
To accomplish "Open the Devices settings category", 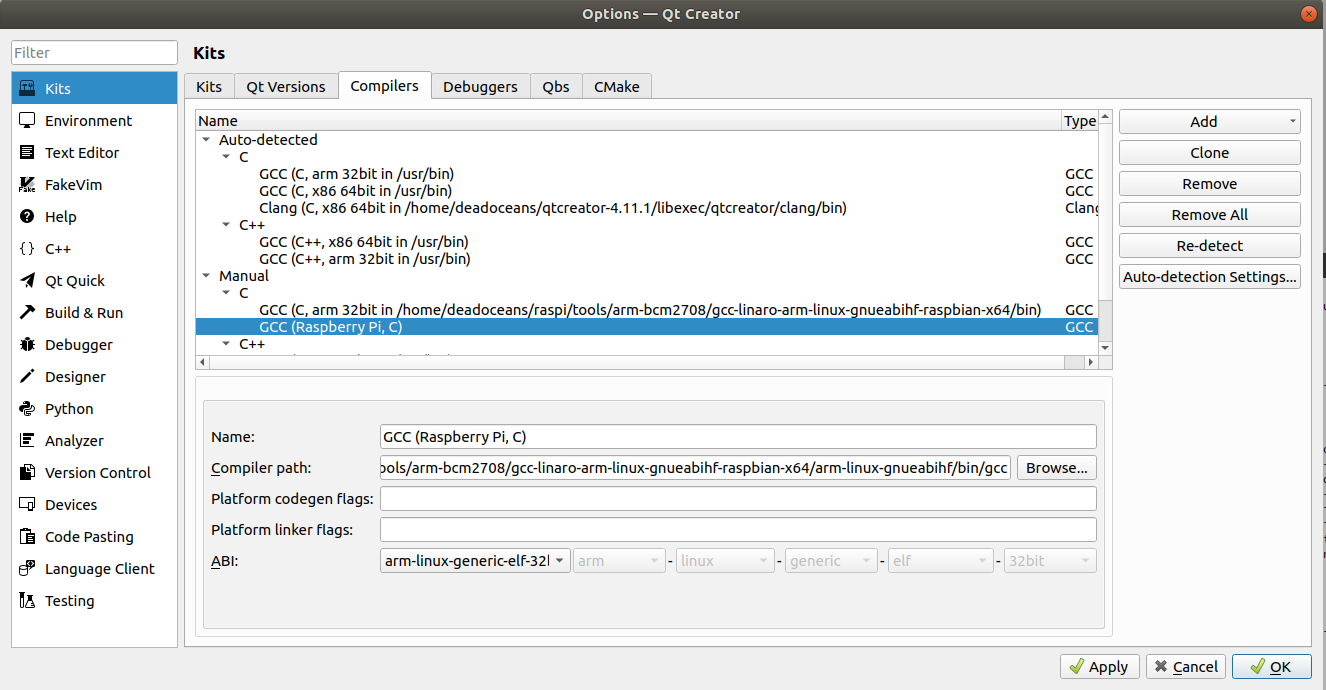I will (94, 505).
